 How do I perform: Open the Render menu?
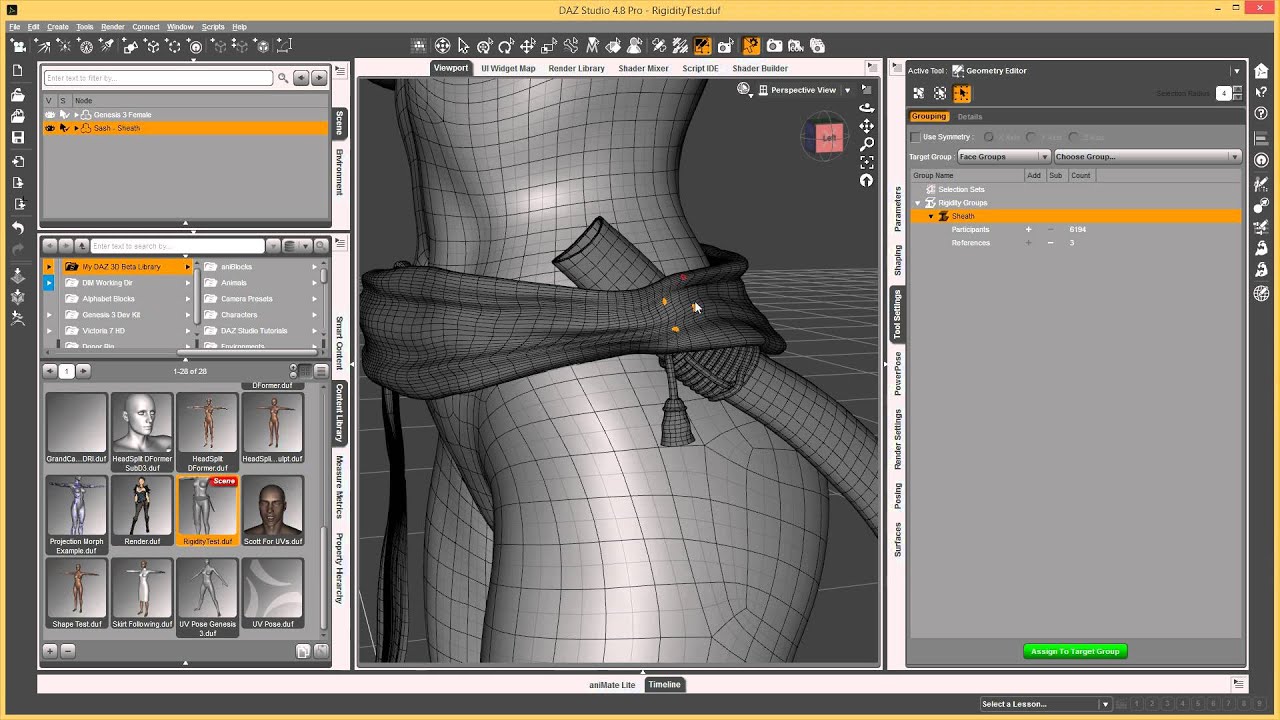(x=113, y=27)
